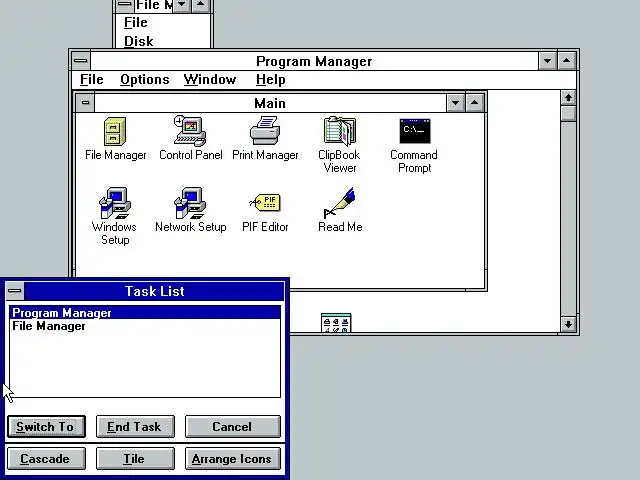Click the Main group title bar
640x480 pixels.
(x=270, y=102)
